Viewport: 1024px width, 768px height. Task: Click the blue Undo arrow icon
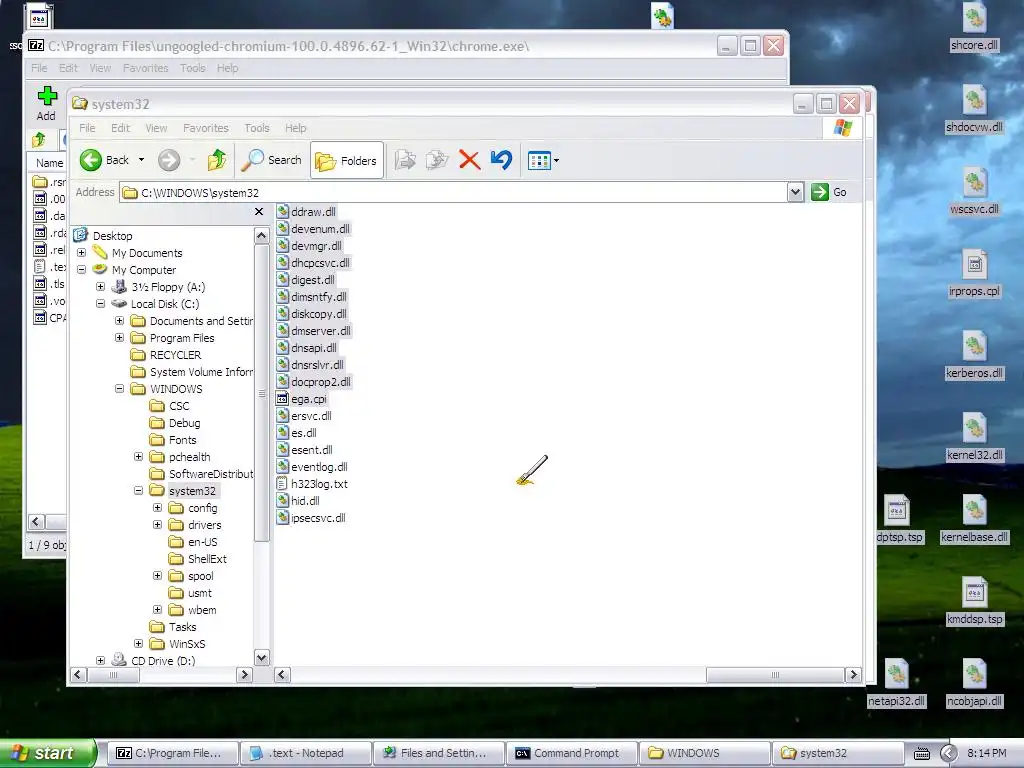click(502, 160)
